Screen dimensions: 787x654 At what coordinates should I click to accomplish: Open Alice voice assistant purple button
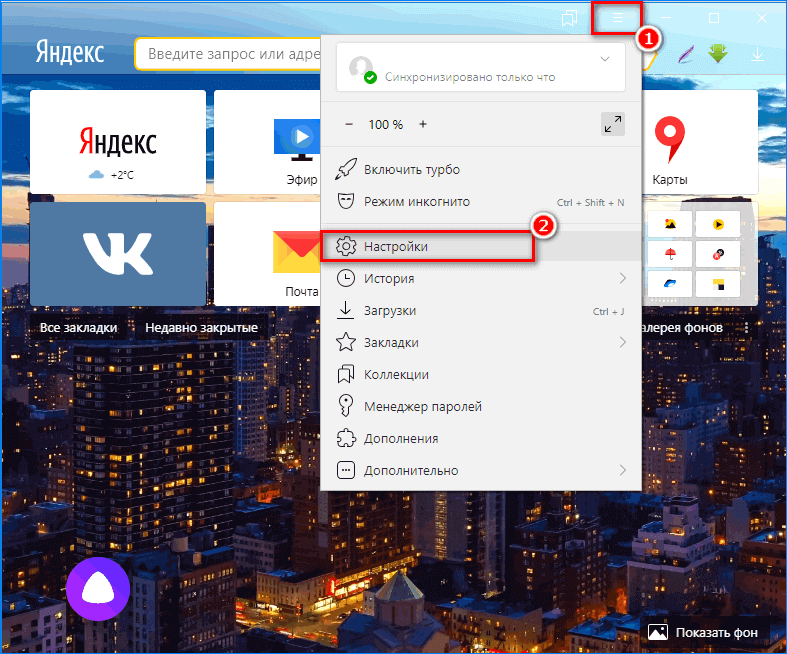[98, 589]
